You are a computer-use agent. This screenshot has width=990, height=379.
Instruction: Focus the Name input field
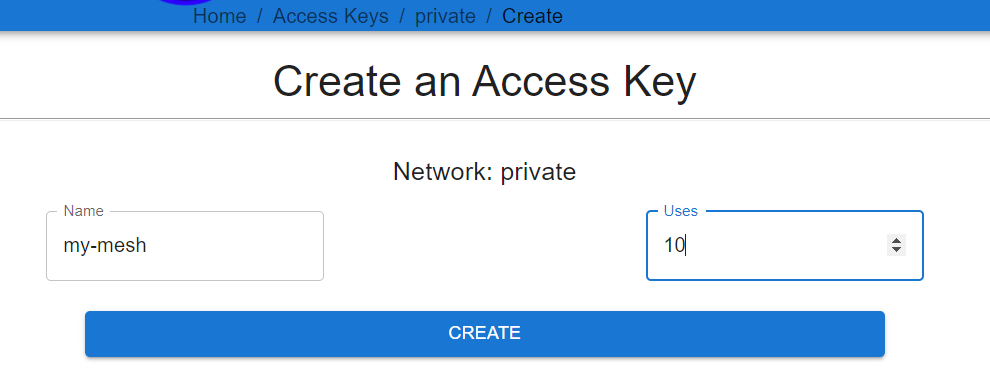click(185, 246)
